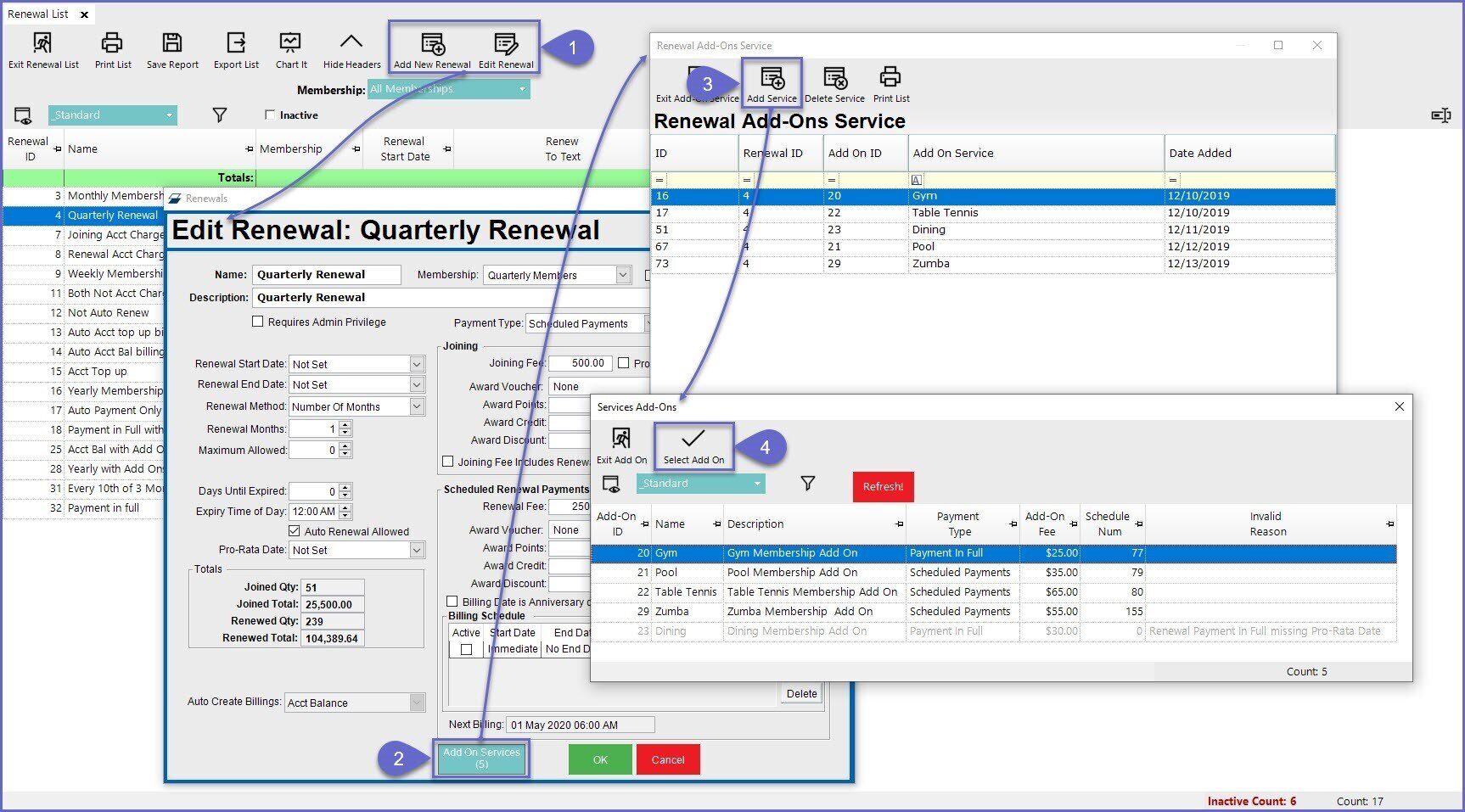
Task: Increase Days Until Expired stepper
Action: (x=345, y=487)
